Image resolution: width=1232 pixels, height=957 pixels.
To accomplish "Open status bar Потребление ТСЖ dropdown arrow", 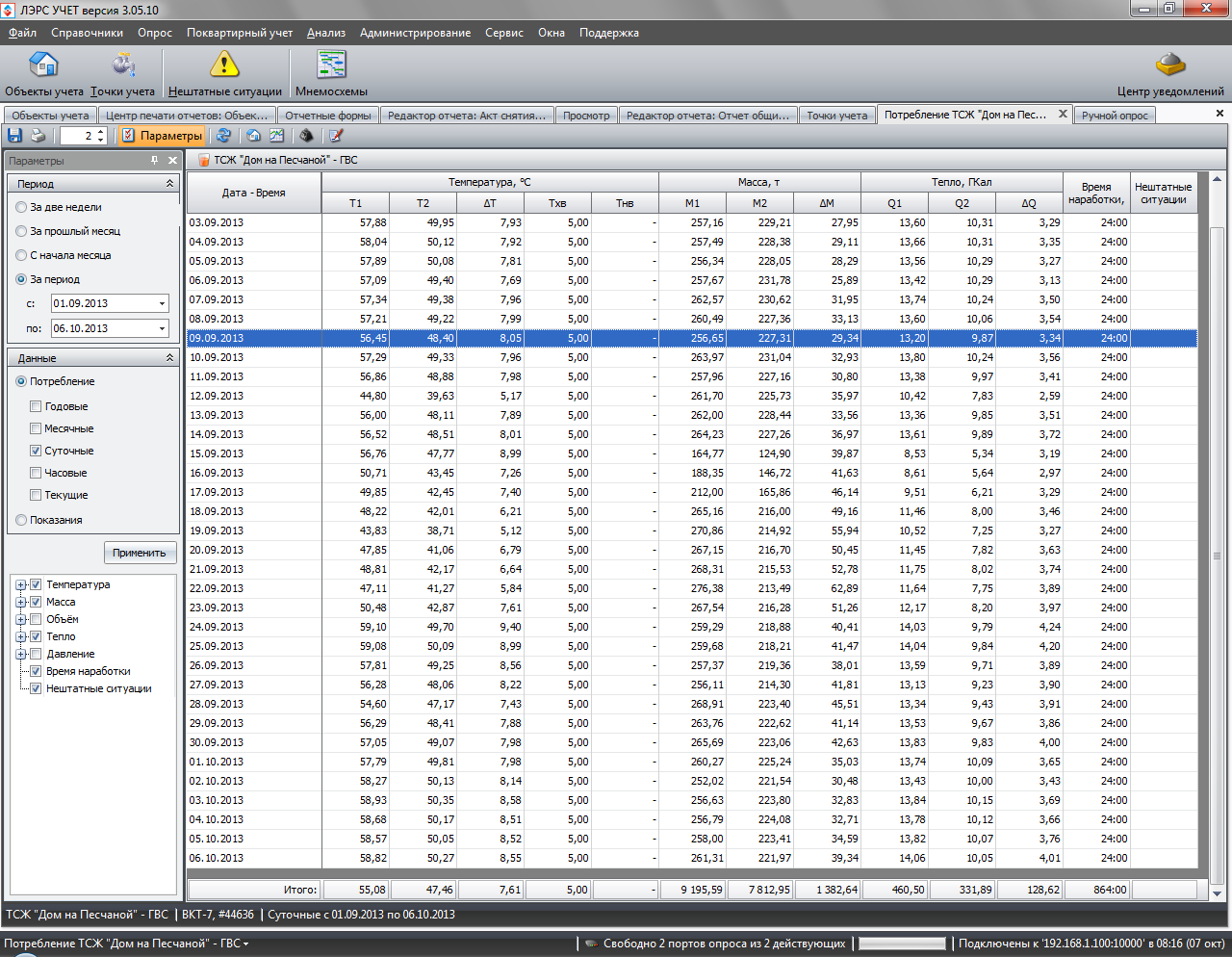I will [245, 944].
